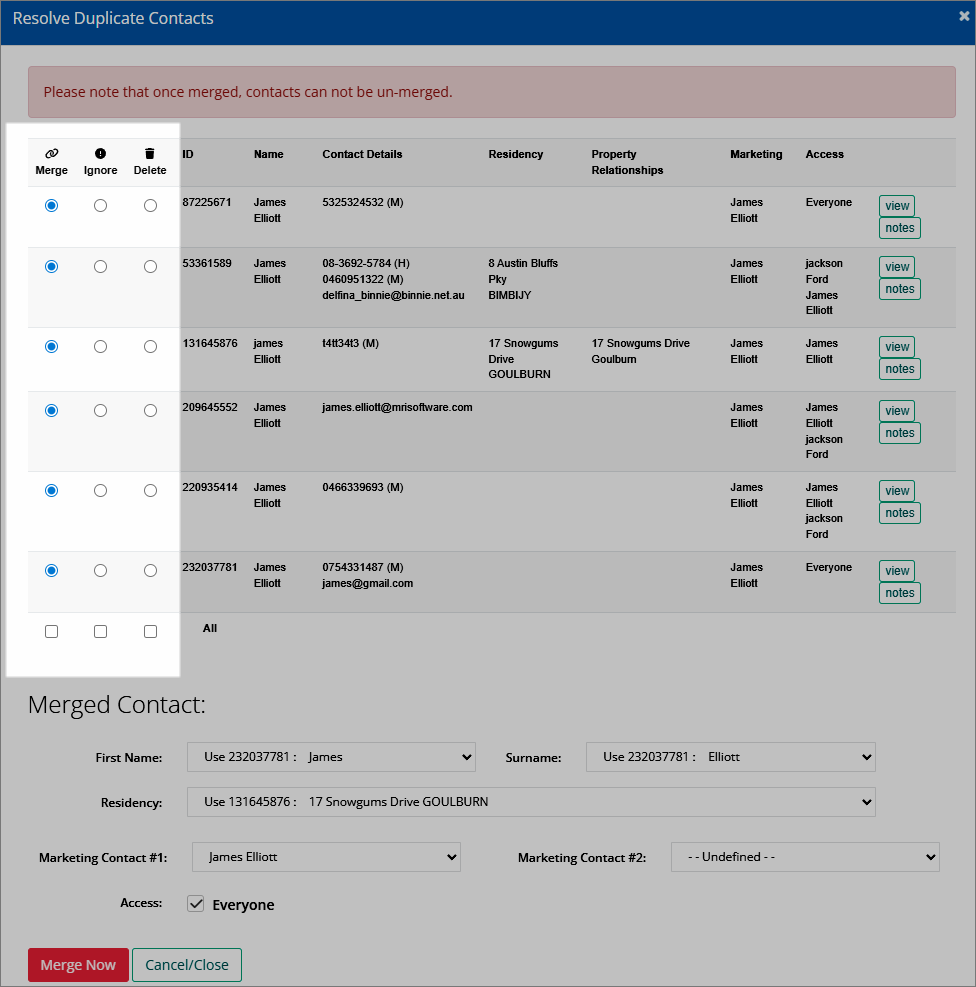Click the Cancel/Close button
This screenshot has width=976, height=987.
[187, 964]
